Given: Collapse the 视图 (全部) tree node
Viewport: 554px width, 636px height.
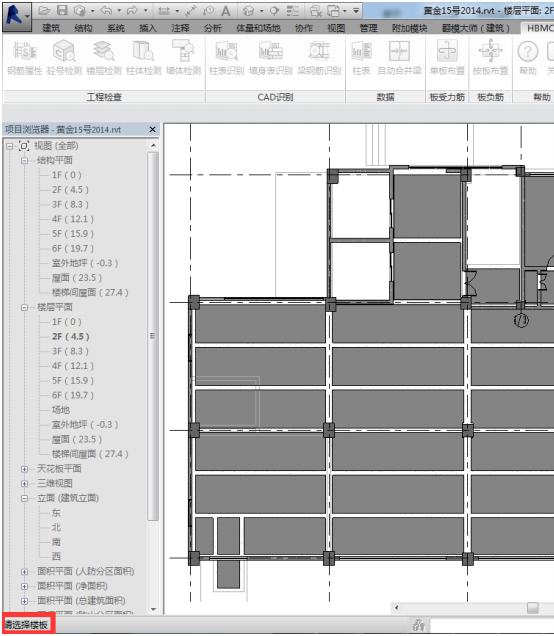Looking at the screenshot, I should (x=10, y=146).
